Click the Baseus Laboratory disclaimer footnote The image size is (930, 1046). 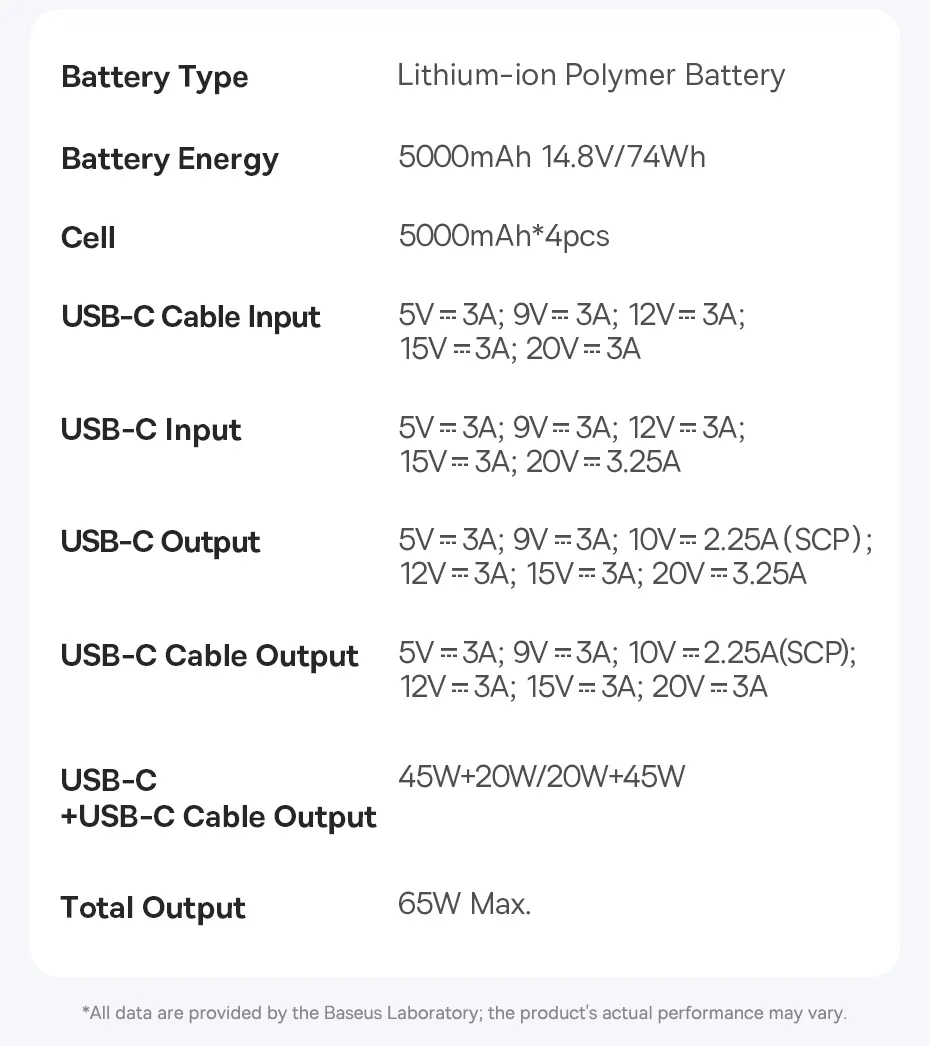(464, 1013)
